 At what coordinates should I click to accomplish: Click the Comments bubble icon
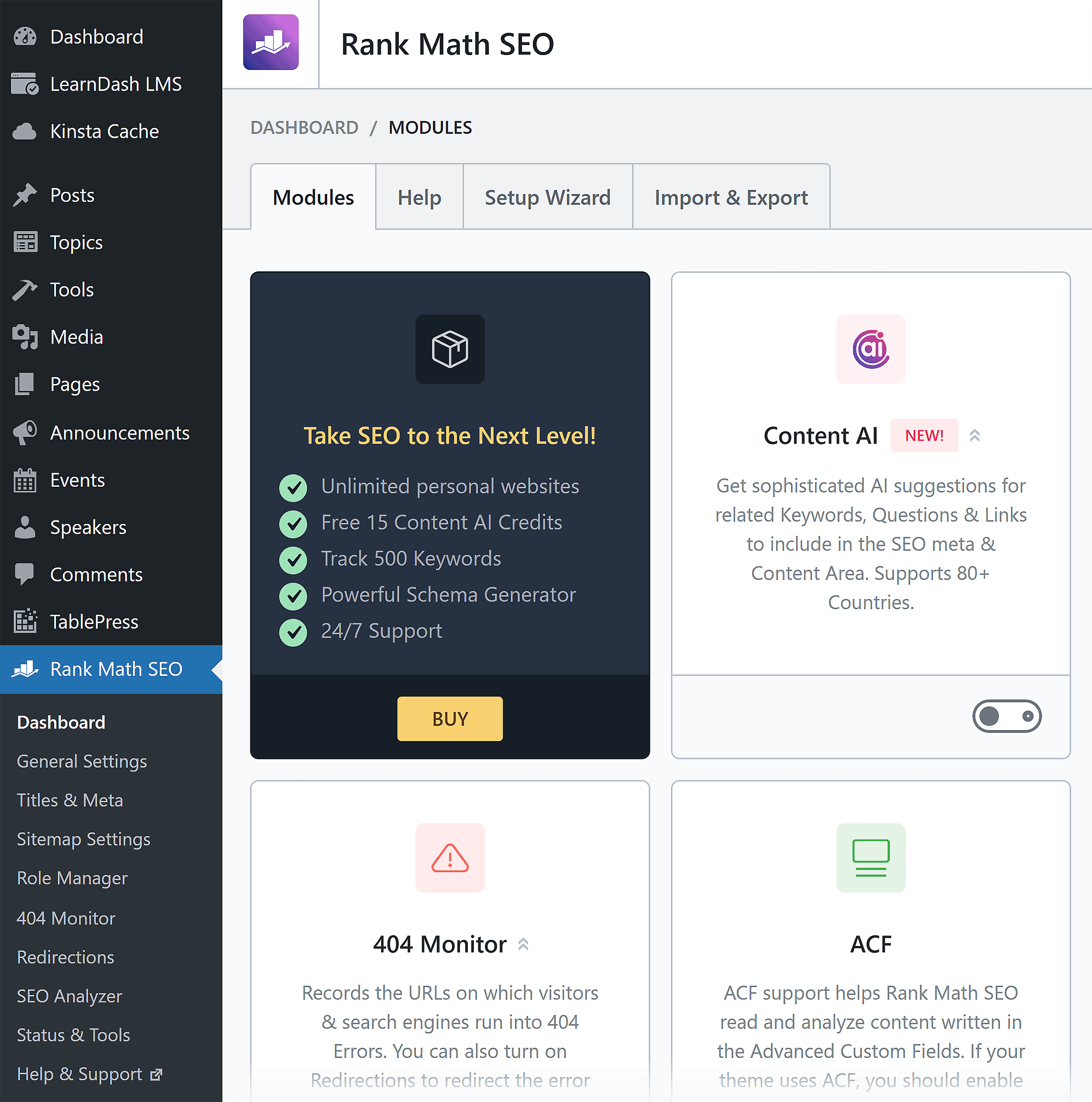pos(24,574)
